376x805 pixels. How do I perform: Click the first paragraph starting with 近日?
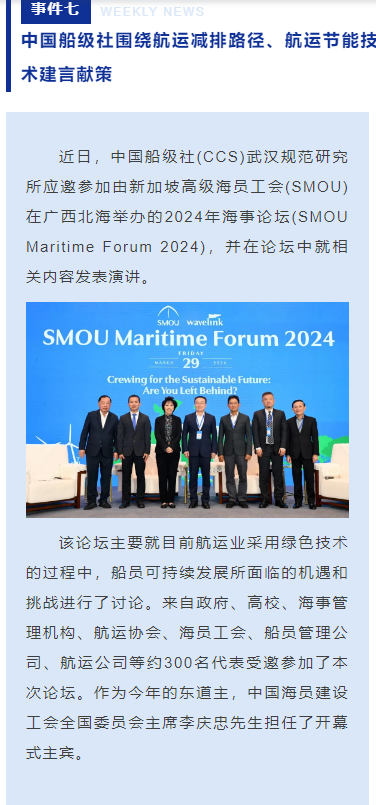click(x=187, y=217)
